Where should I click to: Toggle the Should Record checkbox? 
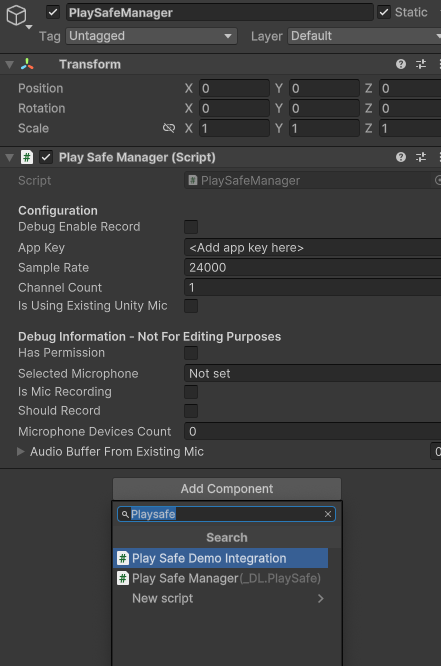tap(191, 411)
